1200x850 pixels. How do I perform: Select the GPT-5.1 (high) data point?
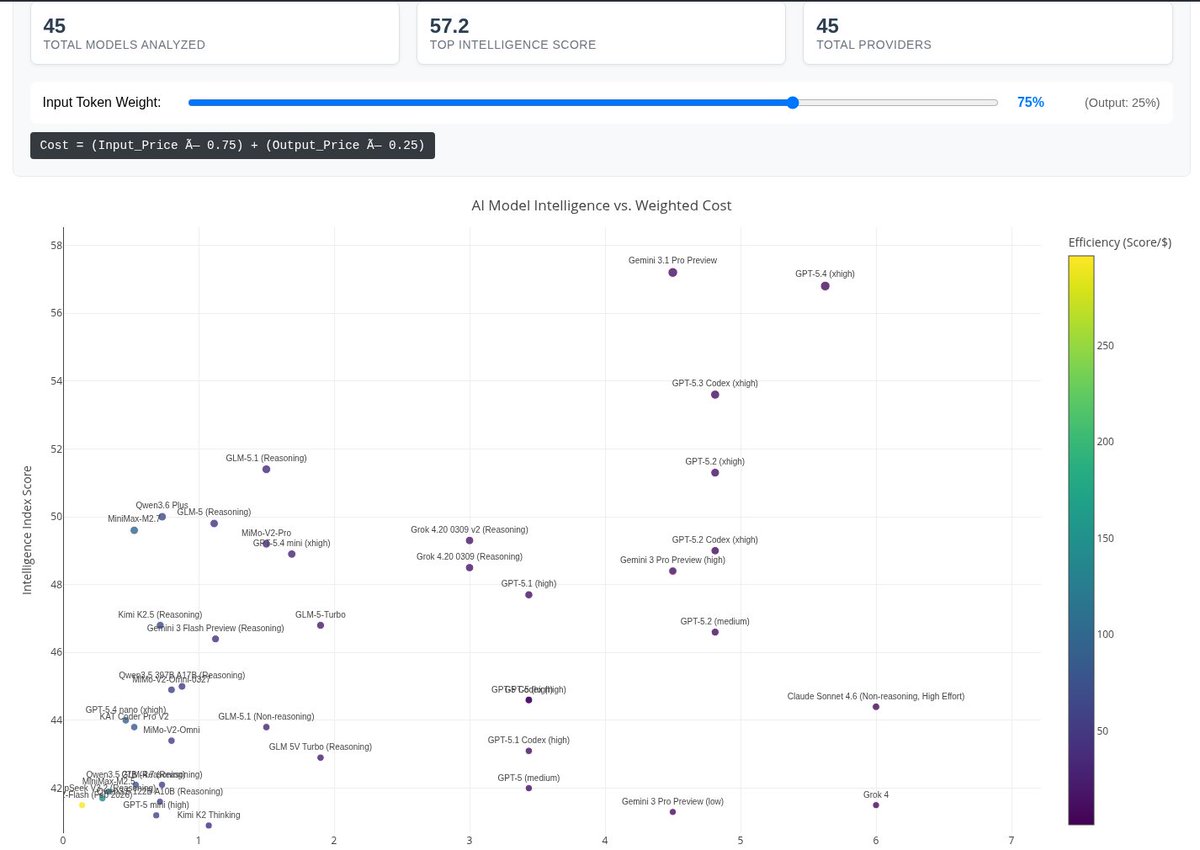point(529,595)
